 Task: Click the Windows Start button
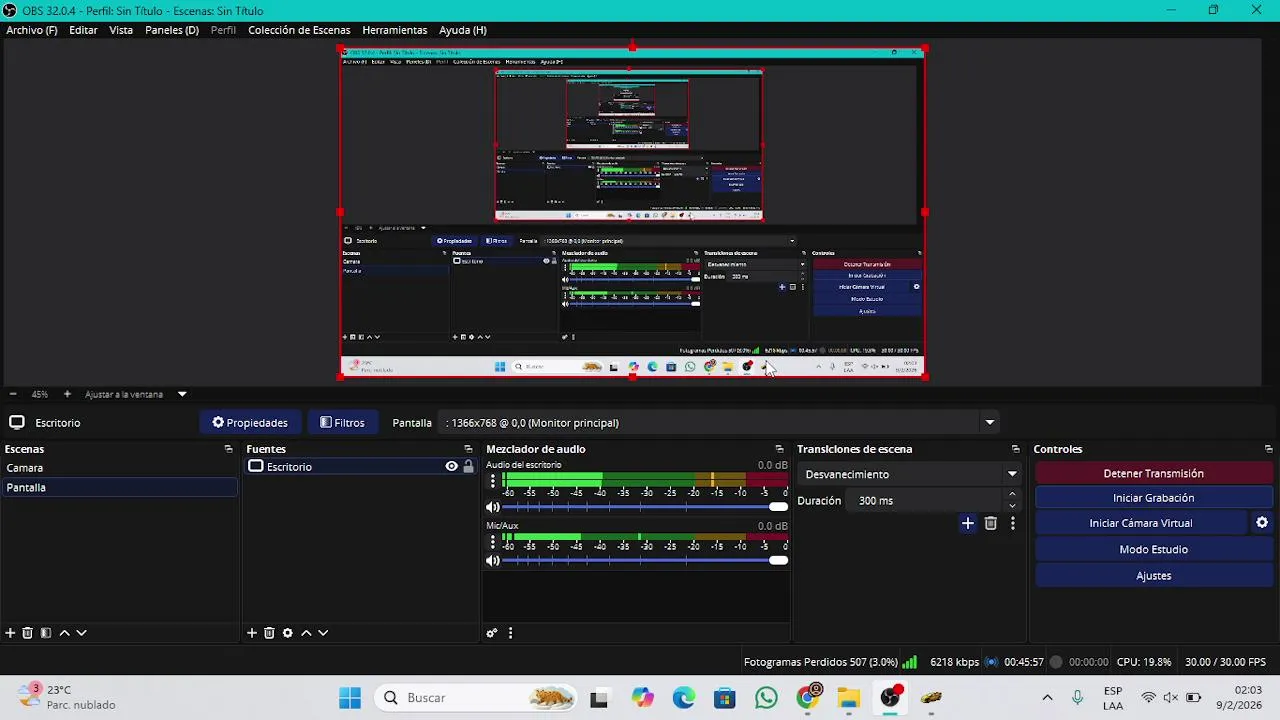click(x=349, y=698)
